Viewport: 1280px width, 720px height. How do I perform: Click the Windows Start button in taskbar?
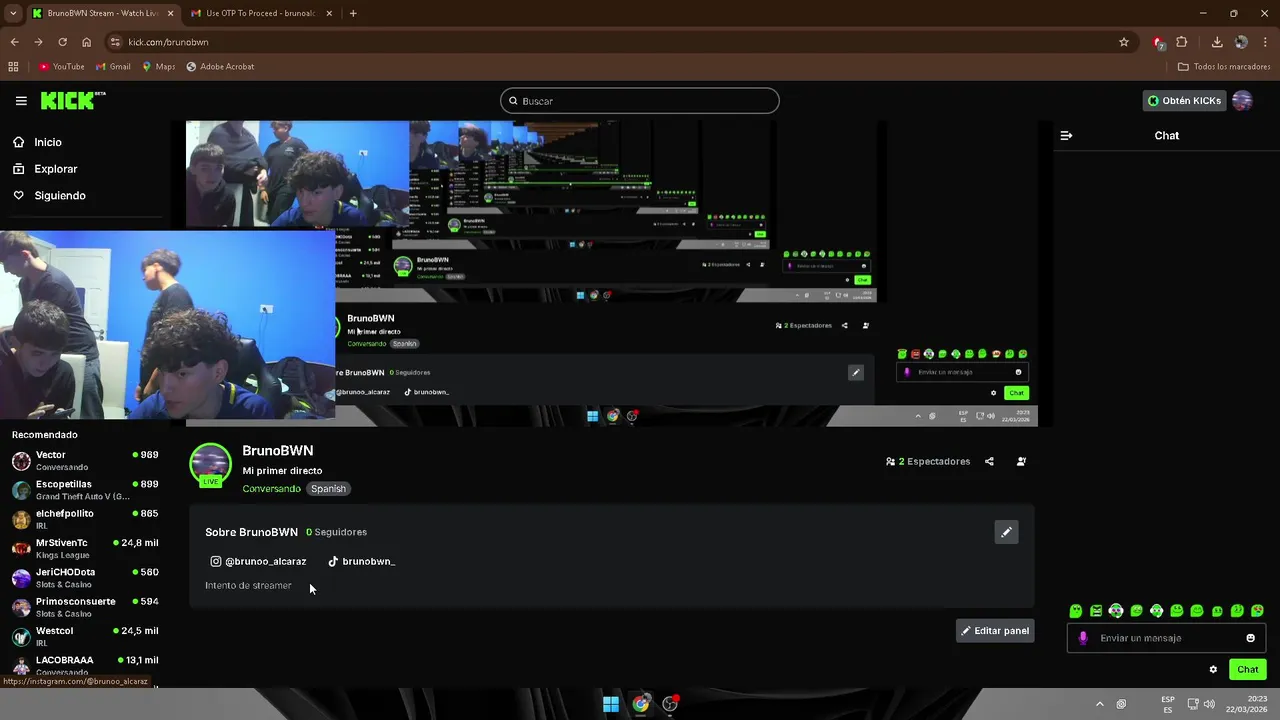point(610,704)
